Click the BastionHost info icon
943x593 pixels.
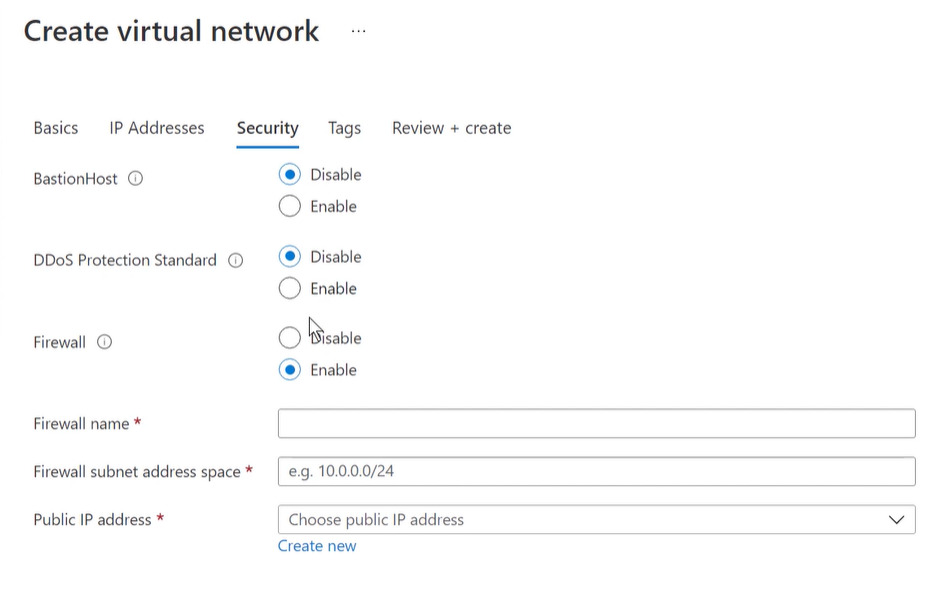(x=135, y=179)
